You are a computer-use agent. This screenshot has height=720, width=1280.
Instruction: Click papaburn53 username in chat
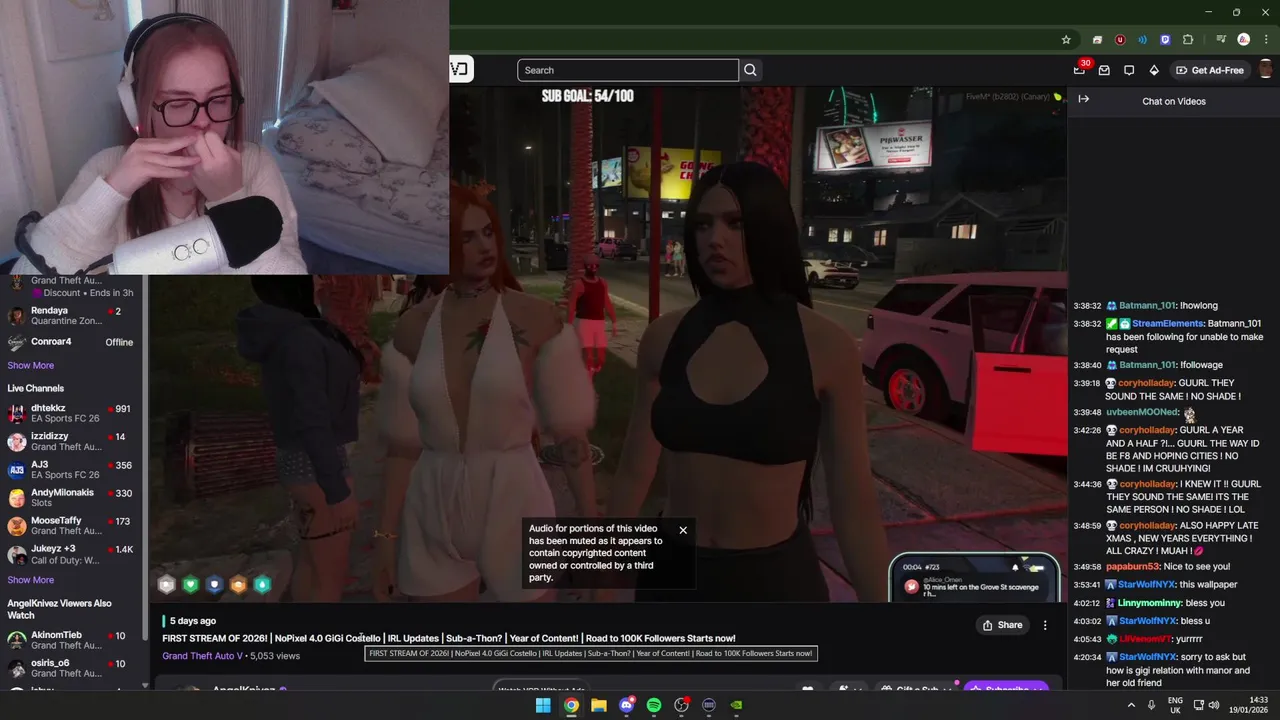coord(1132,566)
